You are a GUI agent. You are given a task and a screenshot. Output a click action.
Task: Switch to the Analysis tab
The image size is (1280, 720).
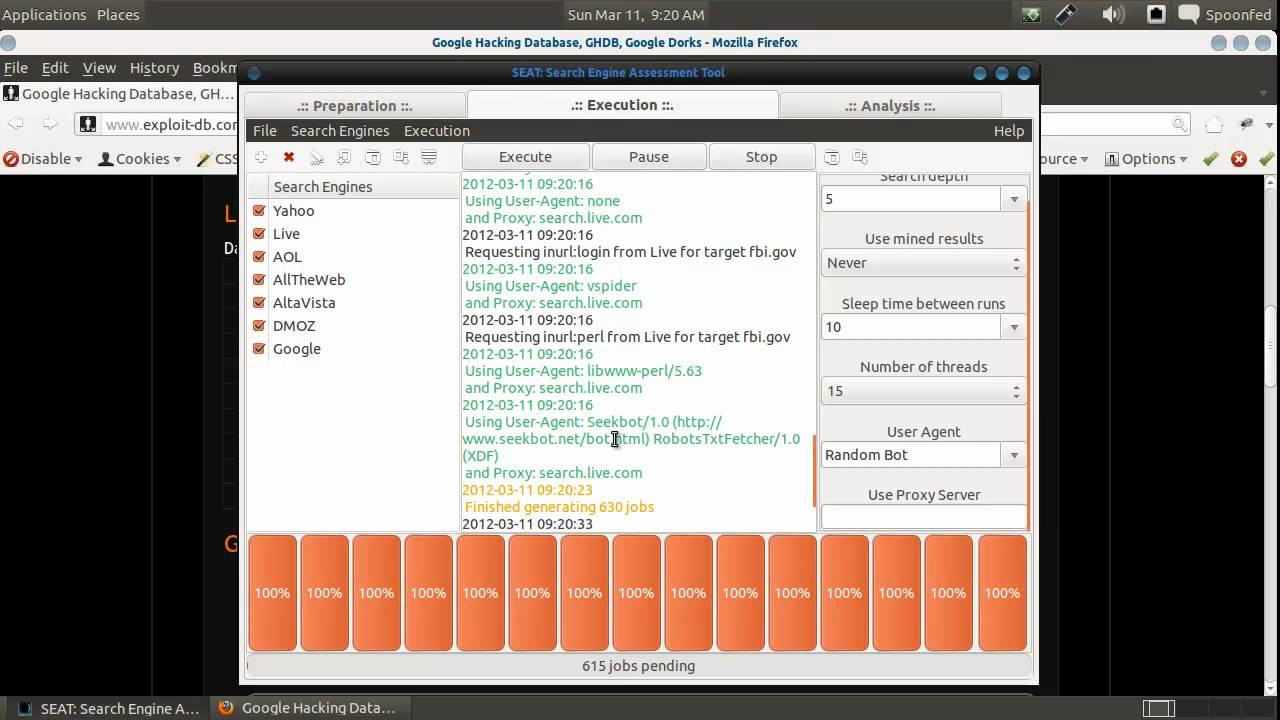890,106
